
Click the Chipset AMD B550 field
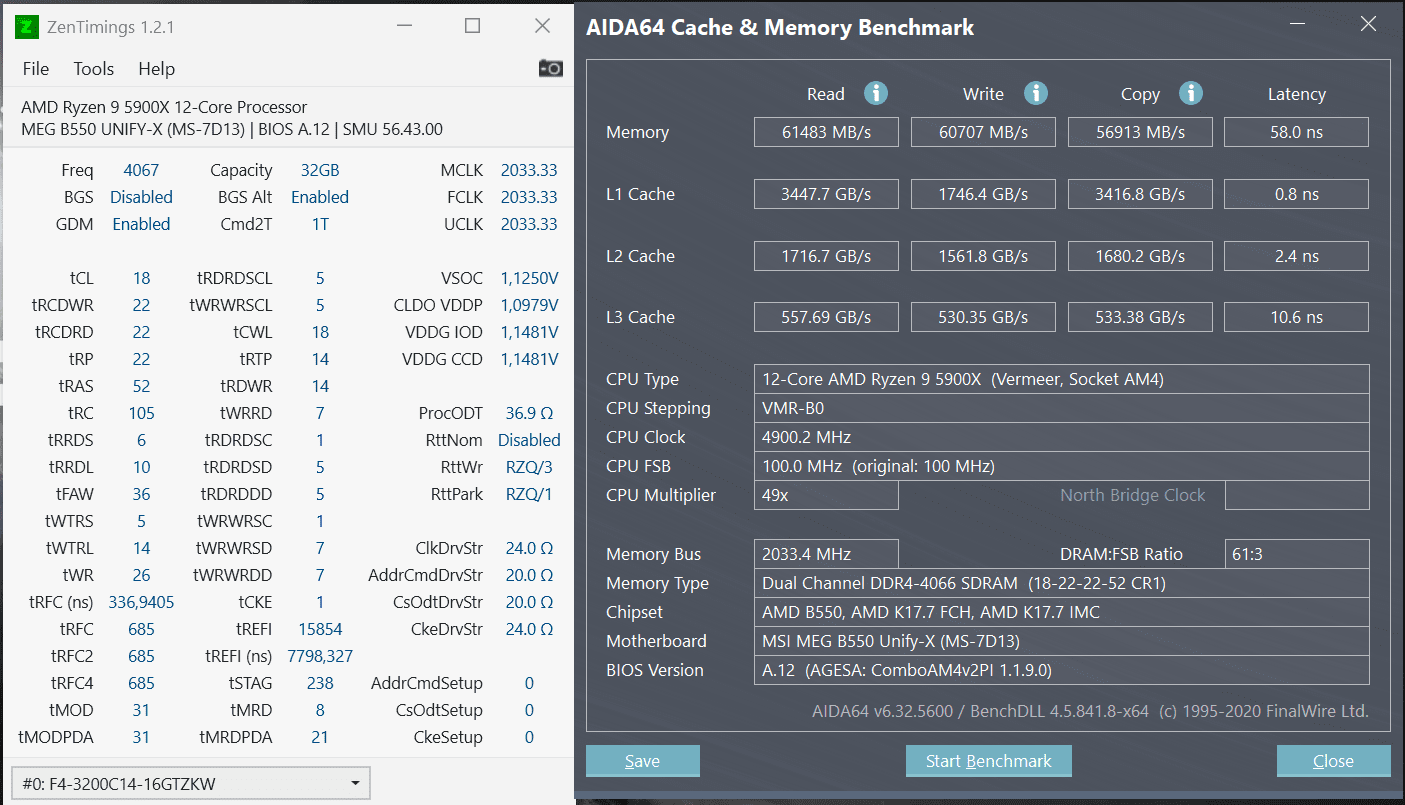[x=1061, y=612]
